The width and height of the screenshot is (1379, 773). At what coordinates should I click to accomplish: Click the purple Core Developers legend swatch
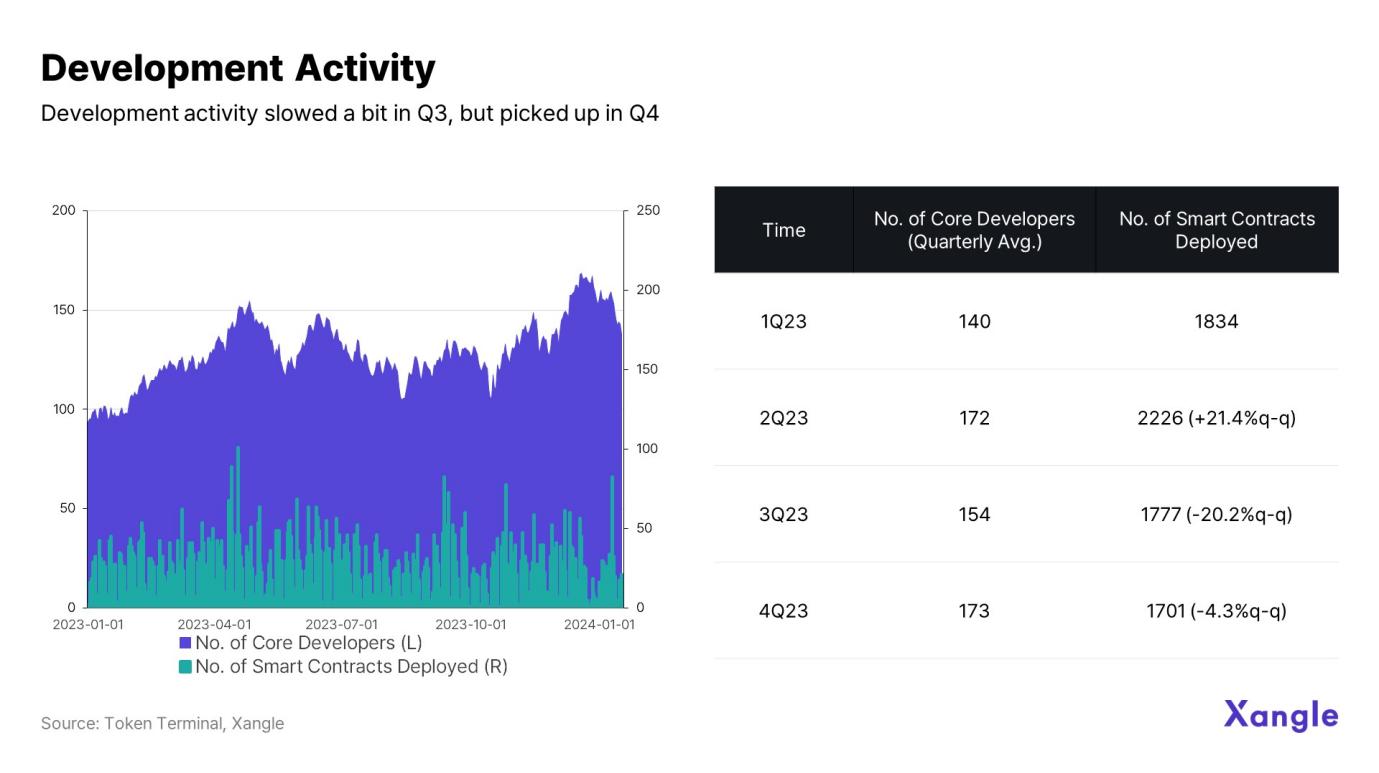coord(185,642)
